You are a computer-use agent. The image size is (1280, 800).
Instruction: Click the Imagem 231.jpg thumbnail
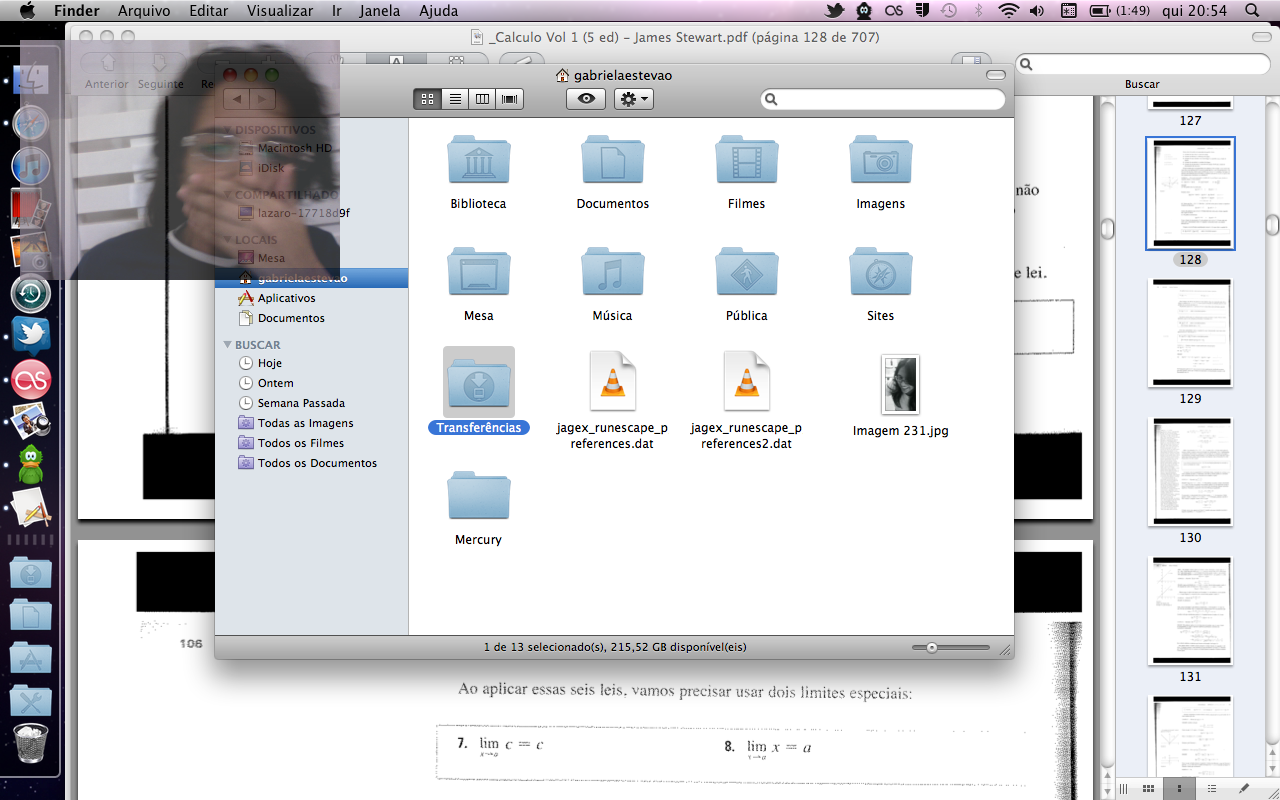pos(900,384)
